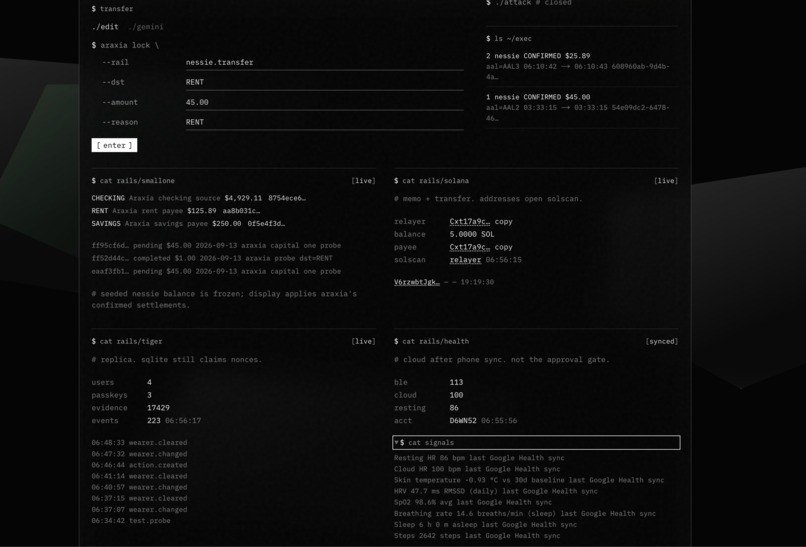
Task: Select the '06:46:44 action.created' event
Action: pos(139,465)
